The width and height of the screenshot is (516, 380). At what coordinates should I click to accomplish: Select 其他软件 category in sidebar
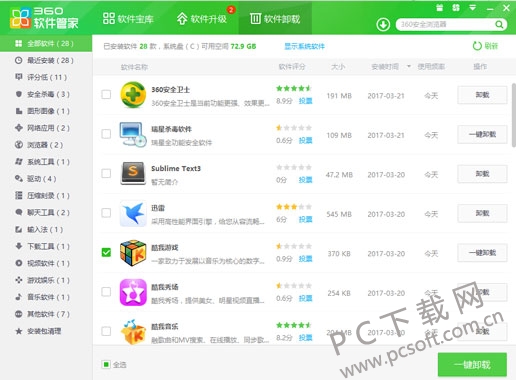click(46, 314)
